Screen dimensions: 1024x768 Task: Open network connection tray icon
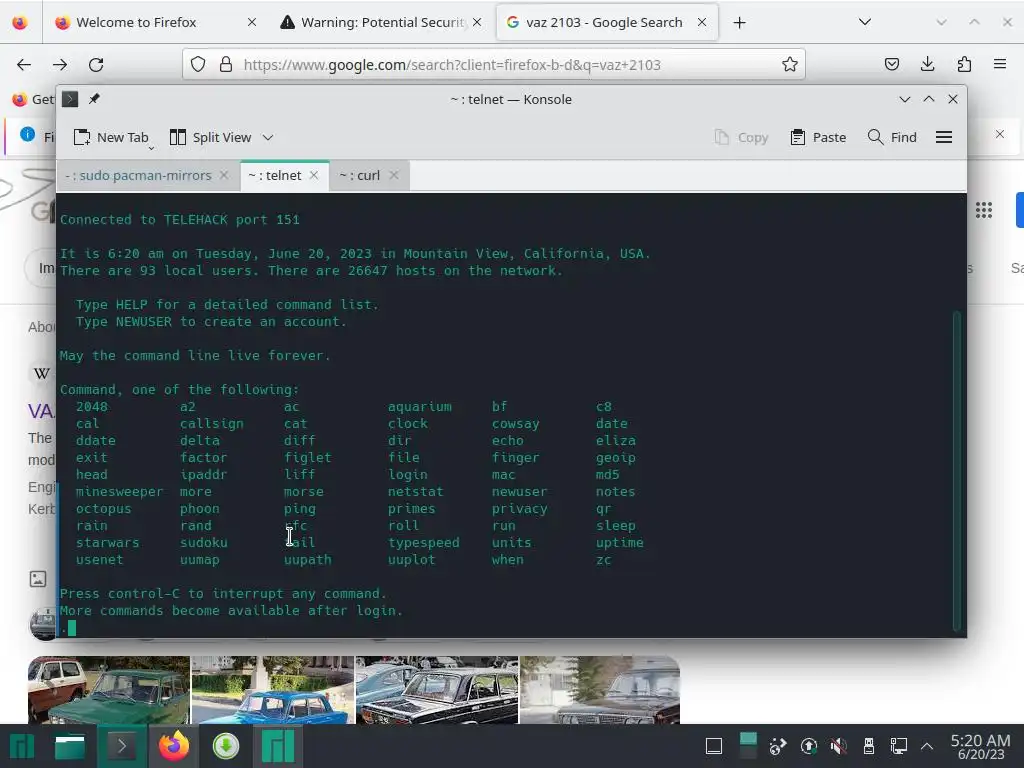[x=899, y=746]
